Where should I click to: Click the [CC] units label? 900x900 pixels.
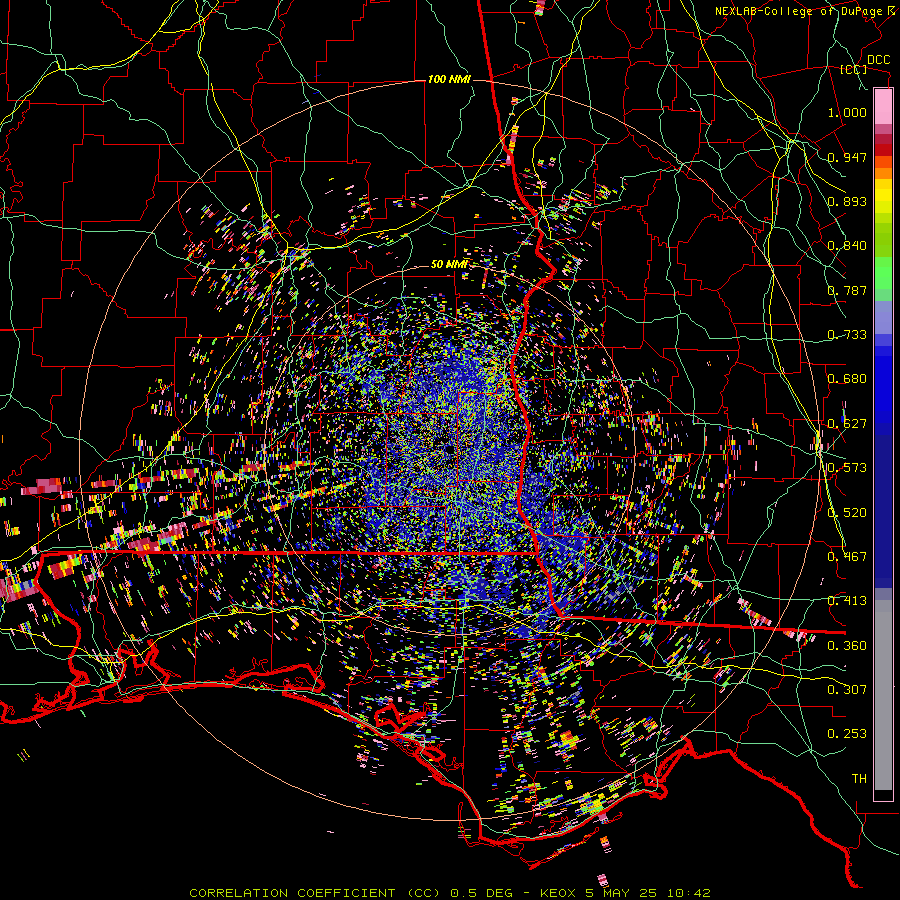pyautogui.click(x=854, y=69)
